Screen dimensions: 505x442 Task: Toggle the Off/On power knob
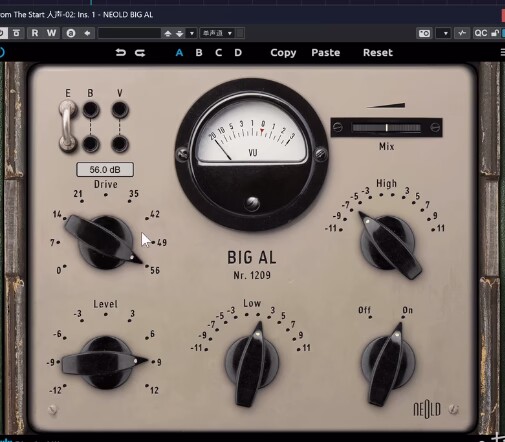coord(388,363)
